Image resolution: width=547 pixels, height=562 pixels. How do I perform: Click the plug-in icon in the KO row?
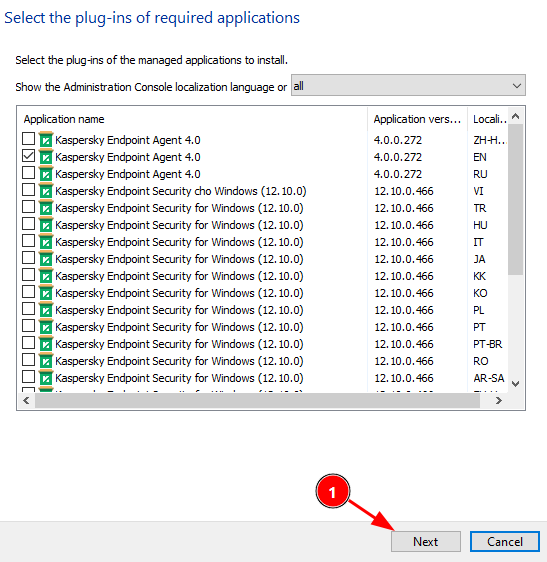point(46,293)
